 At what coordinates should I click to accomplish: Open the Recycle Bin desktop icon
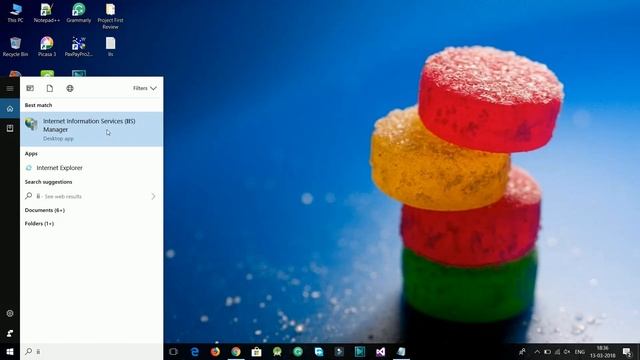[16, 47]
